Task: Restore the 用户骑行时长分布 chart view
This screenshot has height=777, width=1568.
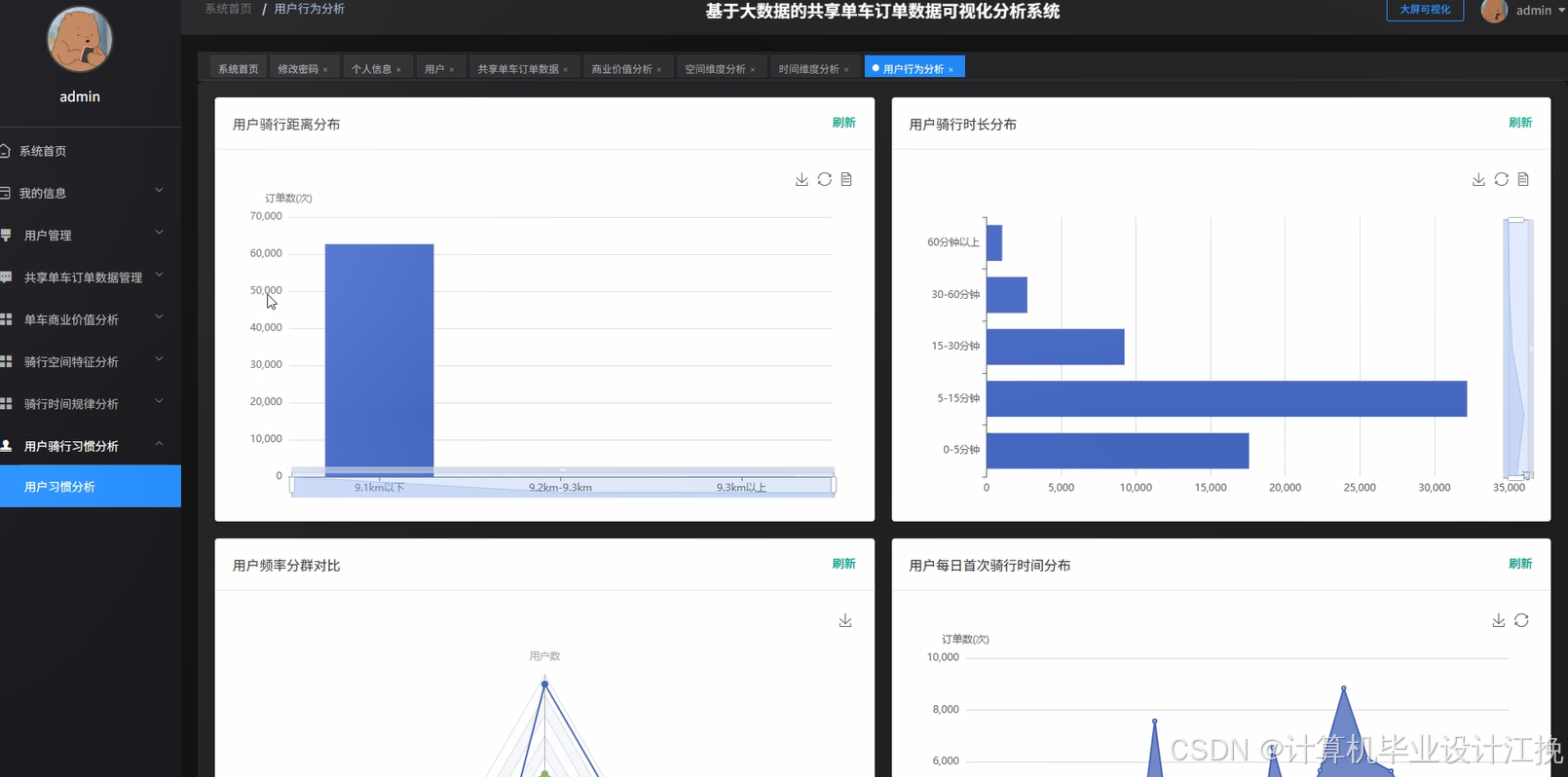Action: click(x=1501, y=179)
